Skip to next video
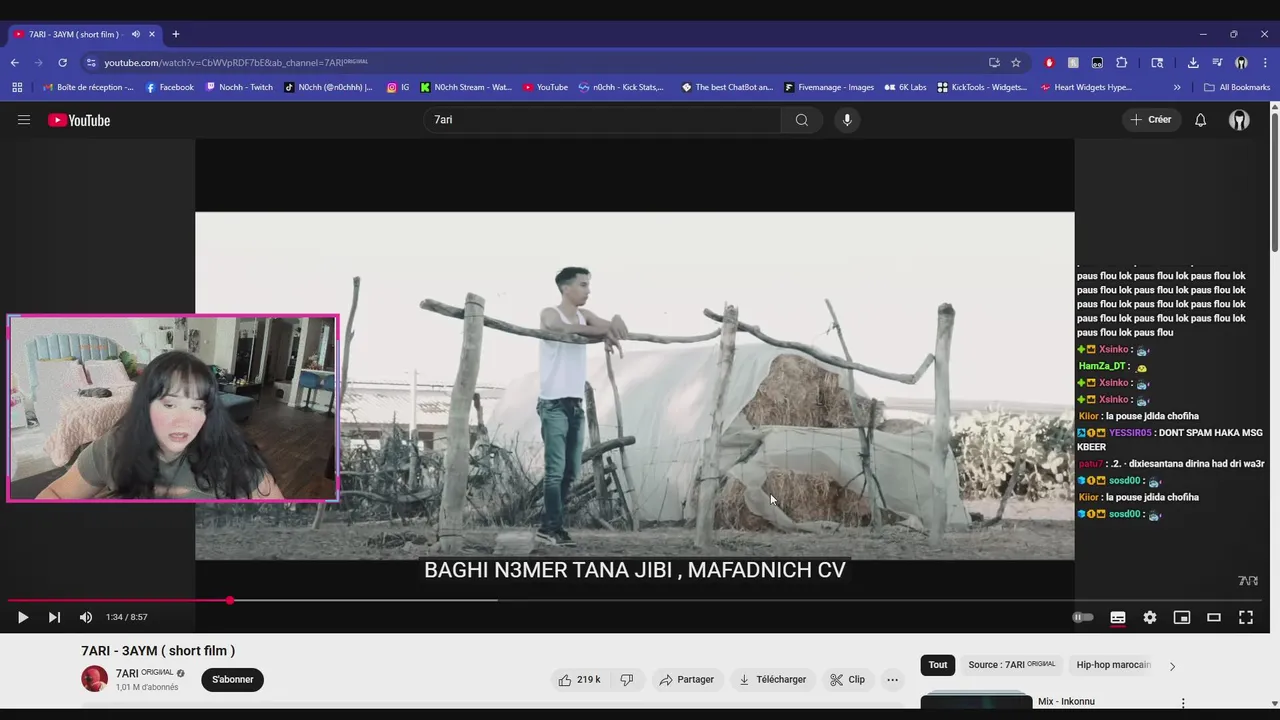Screen dimensions: 1280x720 click(x=54, y=617)
